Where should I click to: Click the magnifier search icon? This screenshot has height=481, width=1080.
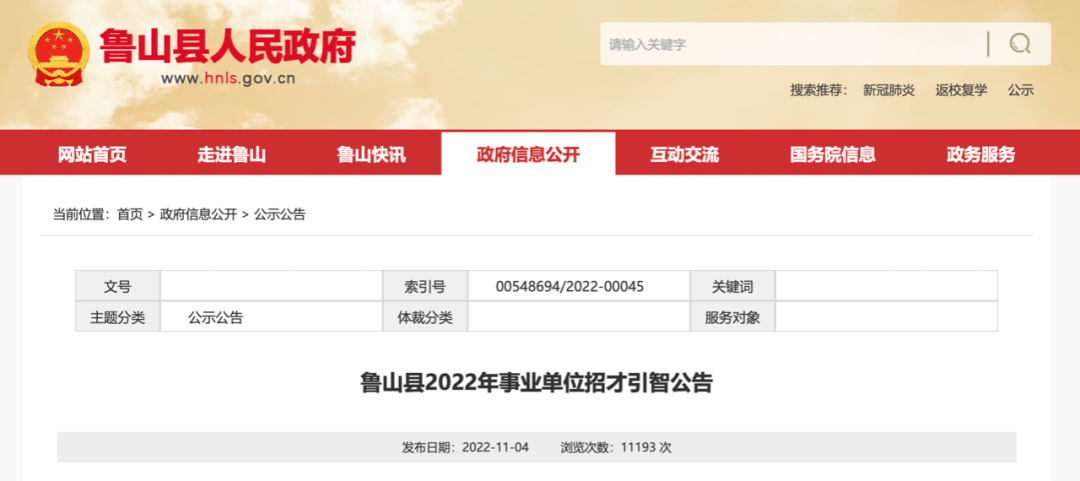1020,44
